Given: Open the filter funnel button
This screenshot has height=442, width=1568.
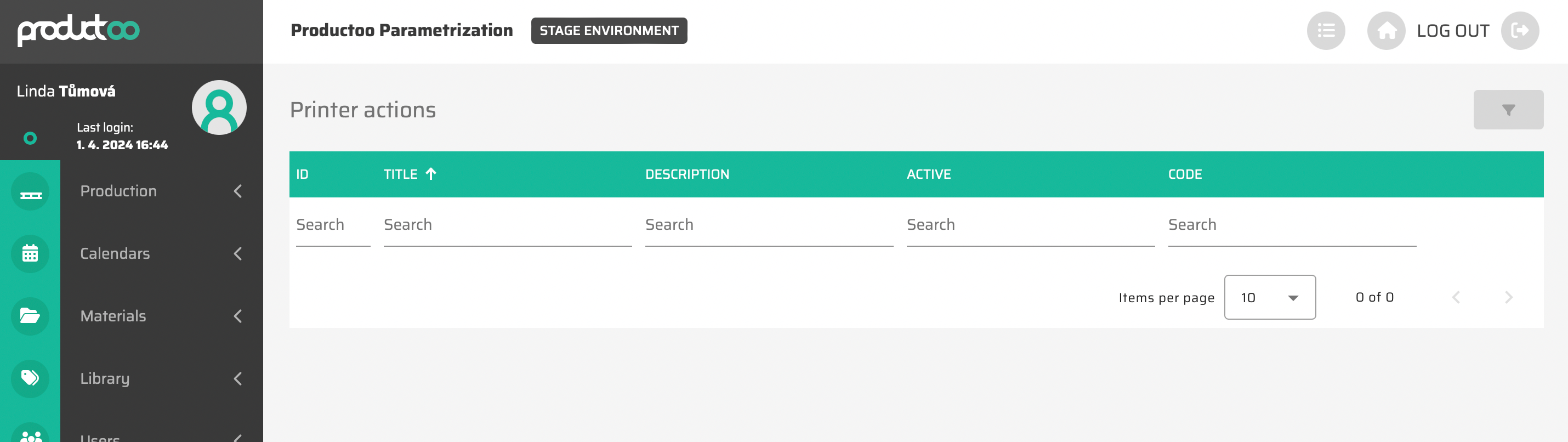Looking at the screenshot, I should pos(1508,110).
